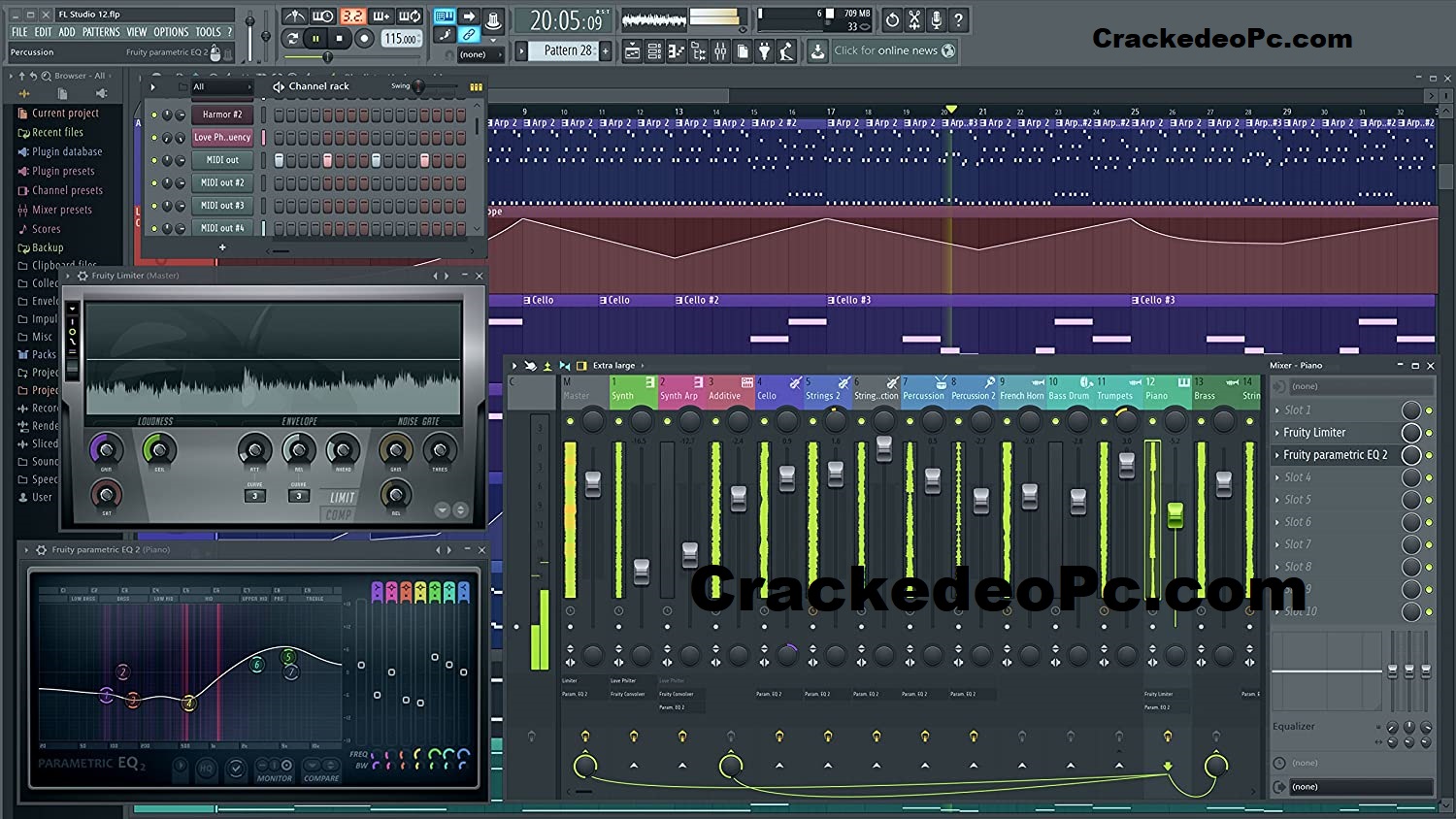The image size is (1456, 819).
Task: Open the Browser view toolbar icon
Action: (x=699, y=50)
